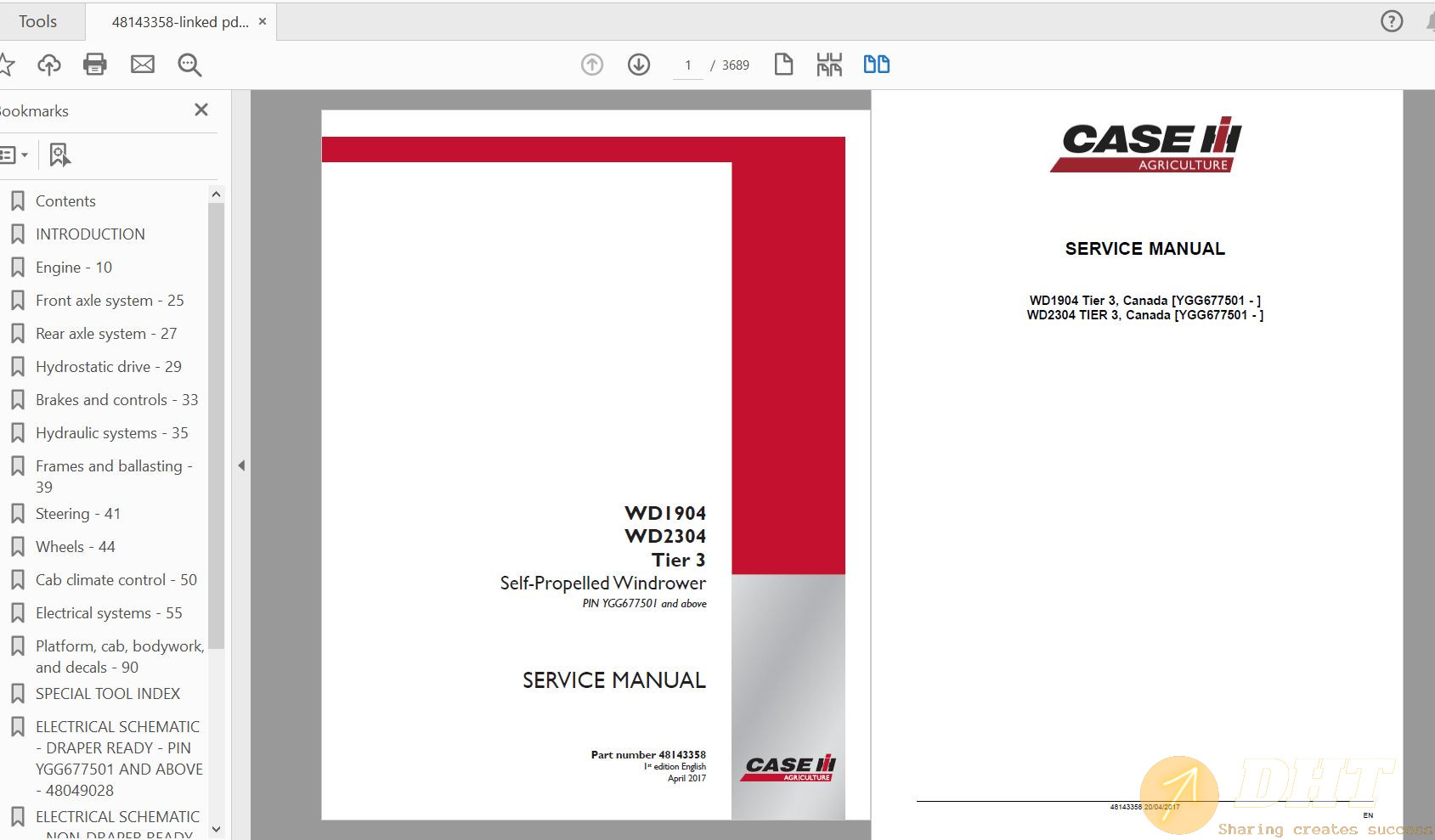1435x840 pixels.
Task: Click the bookmark icon beside Engine - 10
Action: click(17, 268)
